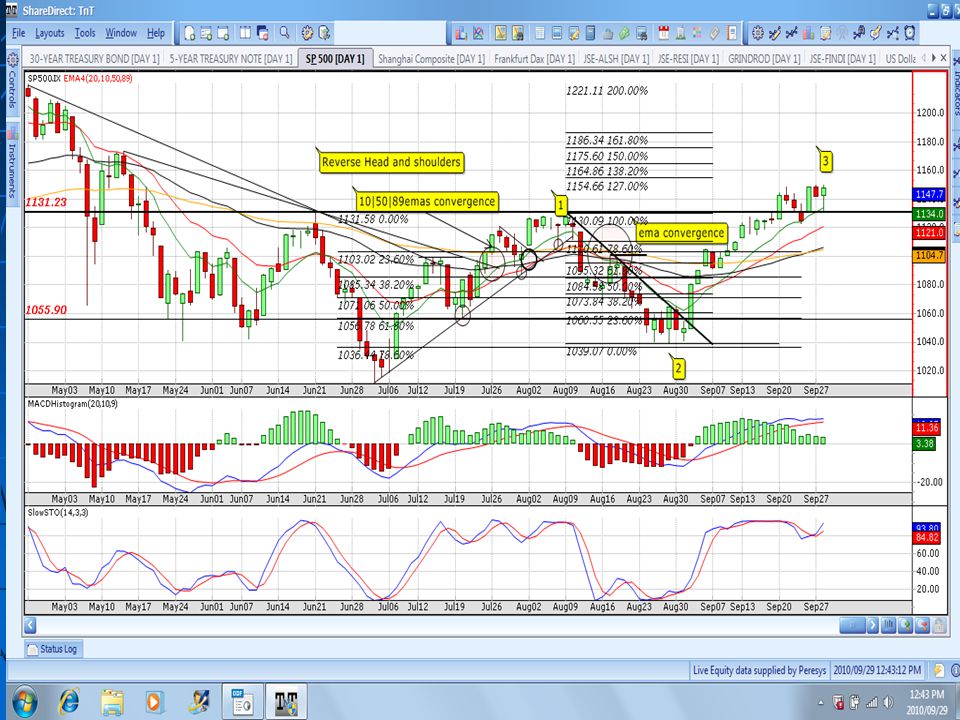Viewport: 960px width, 720px height.
Task: Click the chart horizontal scrollbar thumb
Action: [x=852, y=626]
